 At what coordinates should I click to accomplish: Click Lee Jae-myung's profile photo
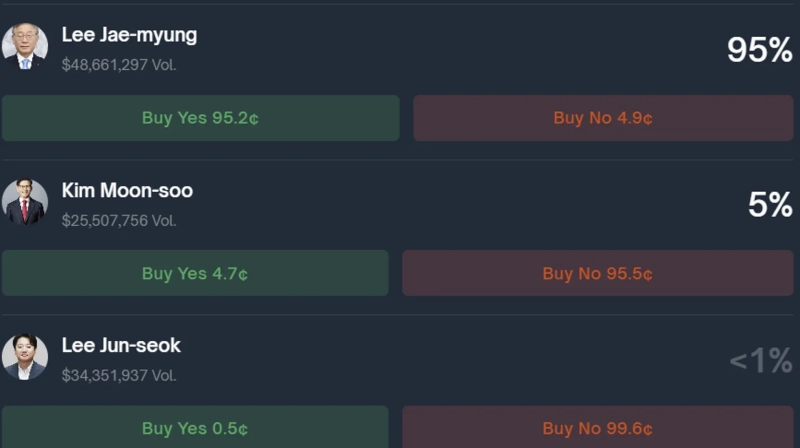(x=24, y=46)
